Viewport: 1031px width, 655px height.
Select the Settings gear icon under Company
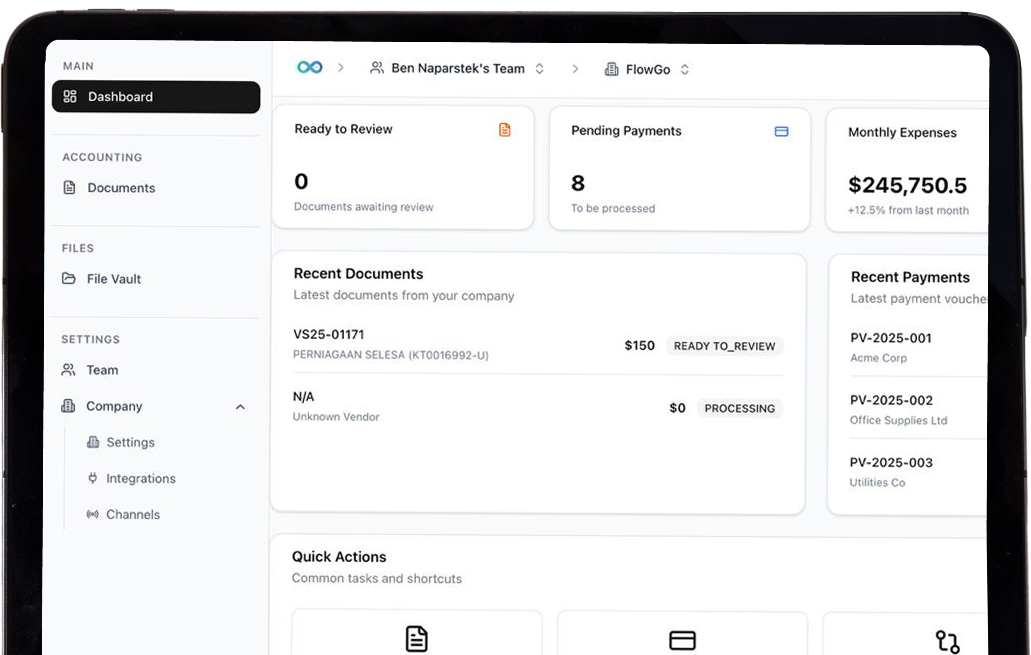(x=93, y=442)
